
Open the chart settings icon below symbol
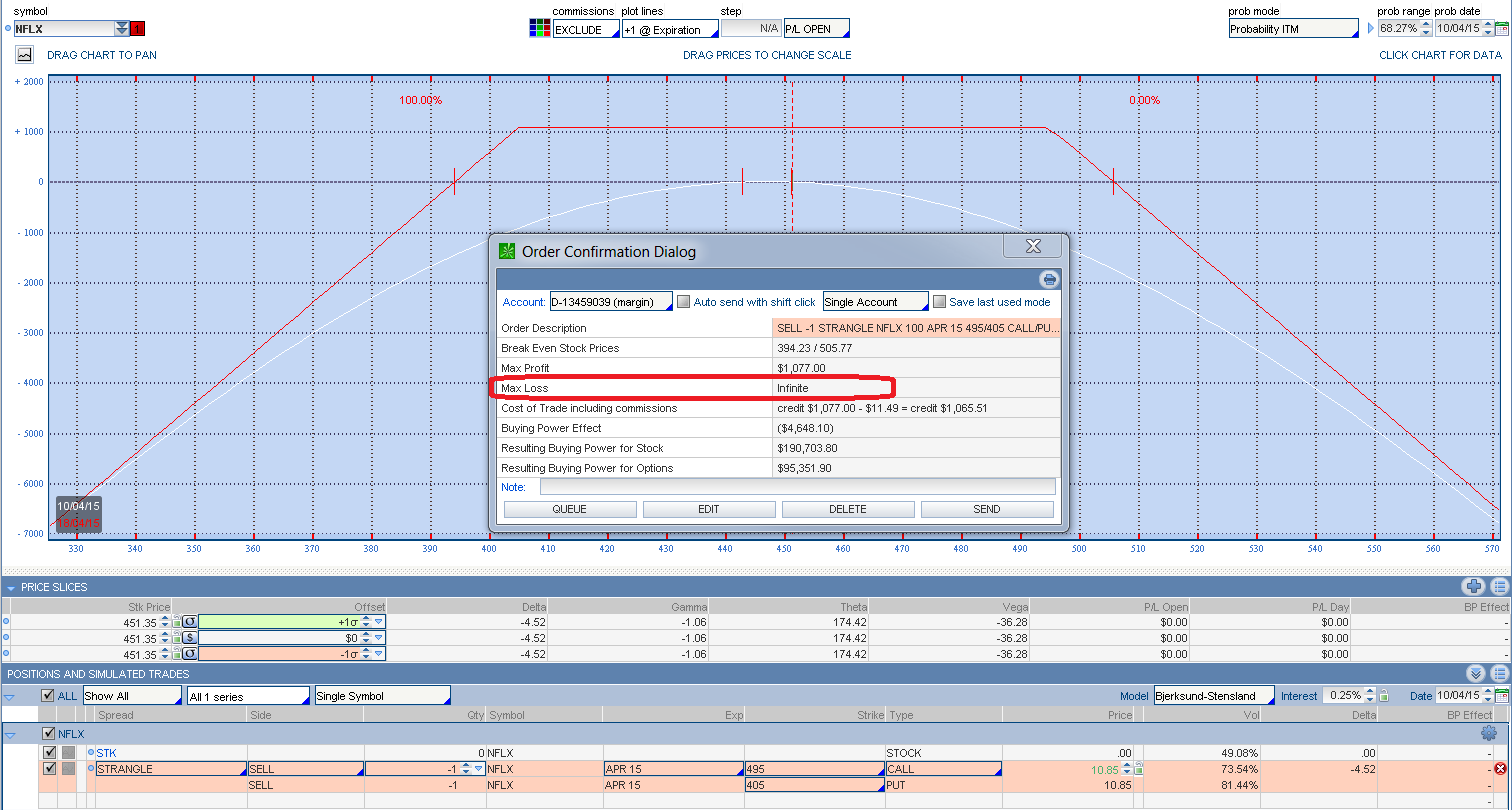pos(24,55)
